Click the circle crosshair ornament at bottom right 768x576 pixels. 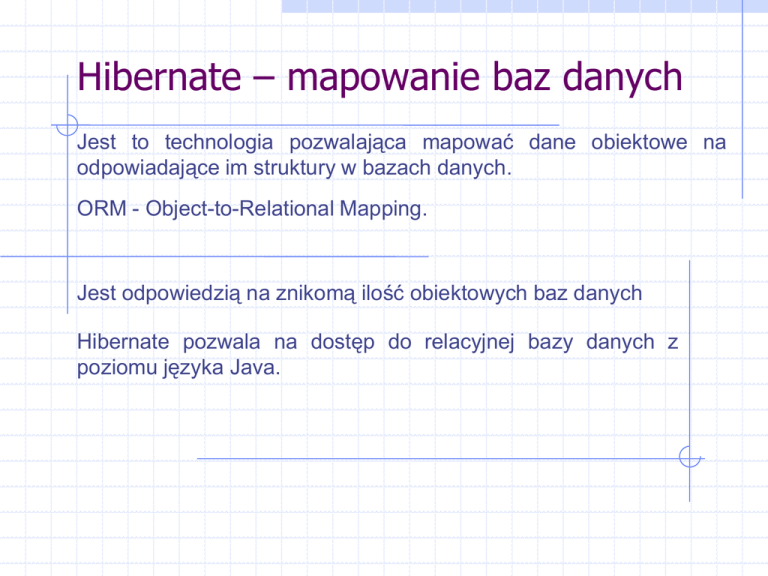690,457
